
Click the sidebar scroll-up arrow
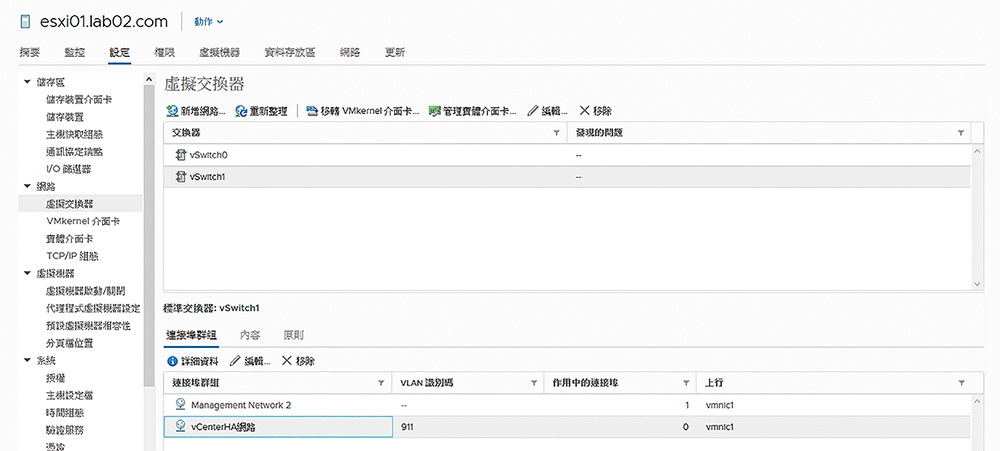click(x=149, y=79)
